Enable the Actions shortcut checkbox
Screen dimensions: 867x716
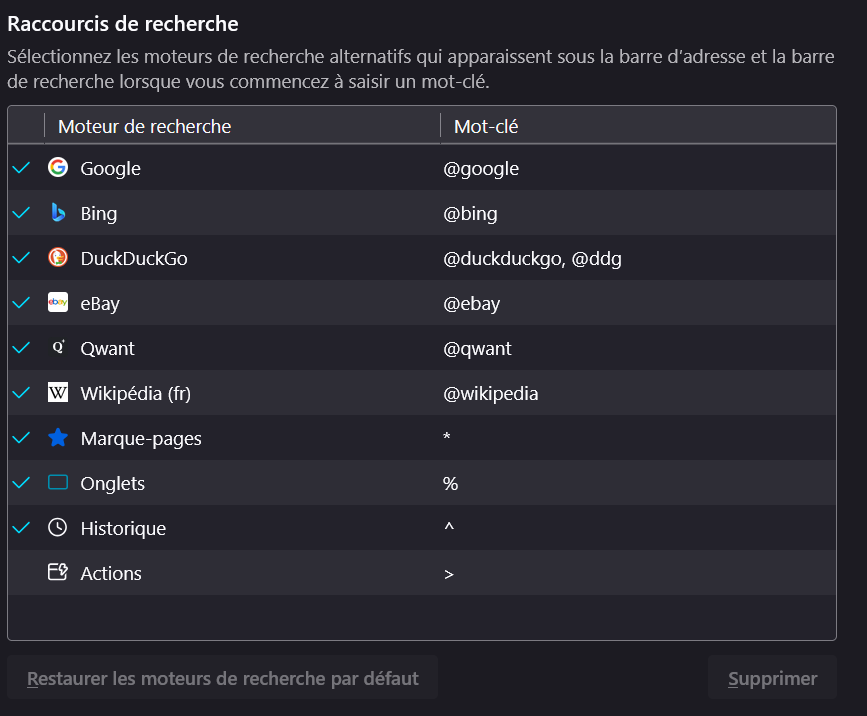pos(21,573)
